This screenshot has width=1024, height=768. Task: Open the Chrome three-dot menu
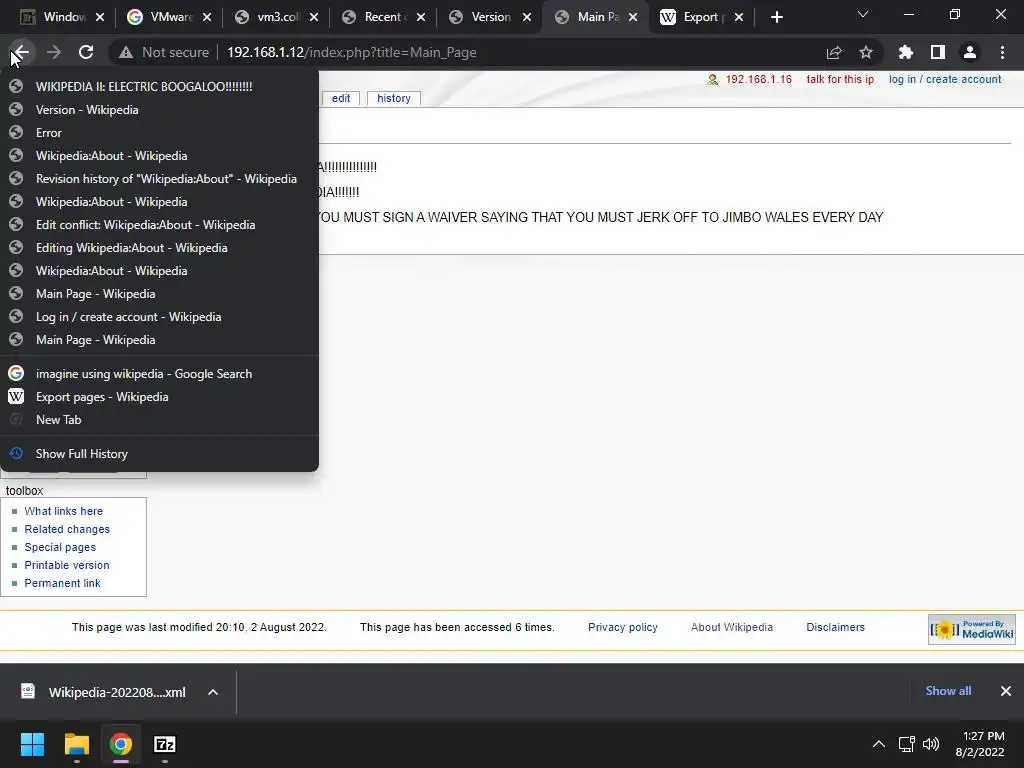(1002, 52)
